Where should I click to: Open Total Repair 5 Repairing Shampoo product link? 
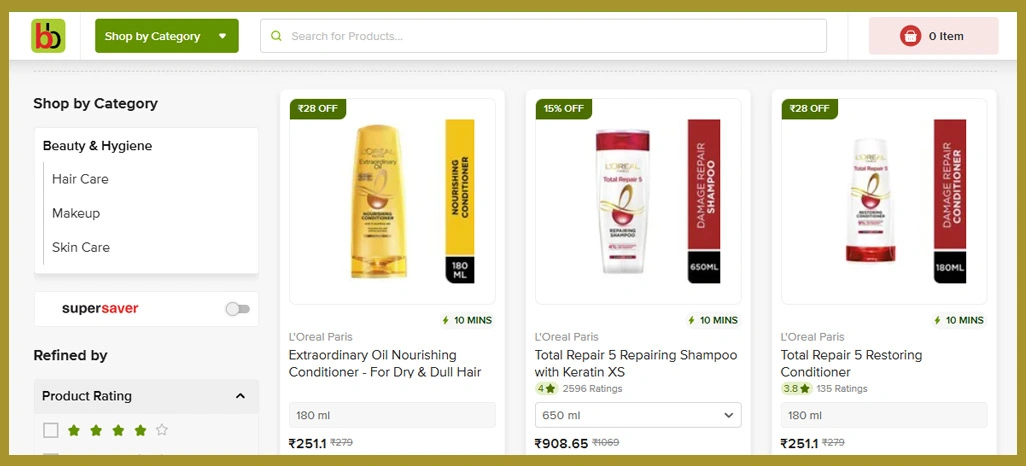(x=636, y=363)
